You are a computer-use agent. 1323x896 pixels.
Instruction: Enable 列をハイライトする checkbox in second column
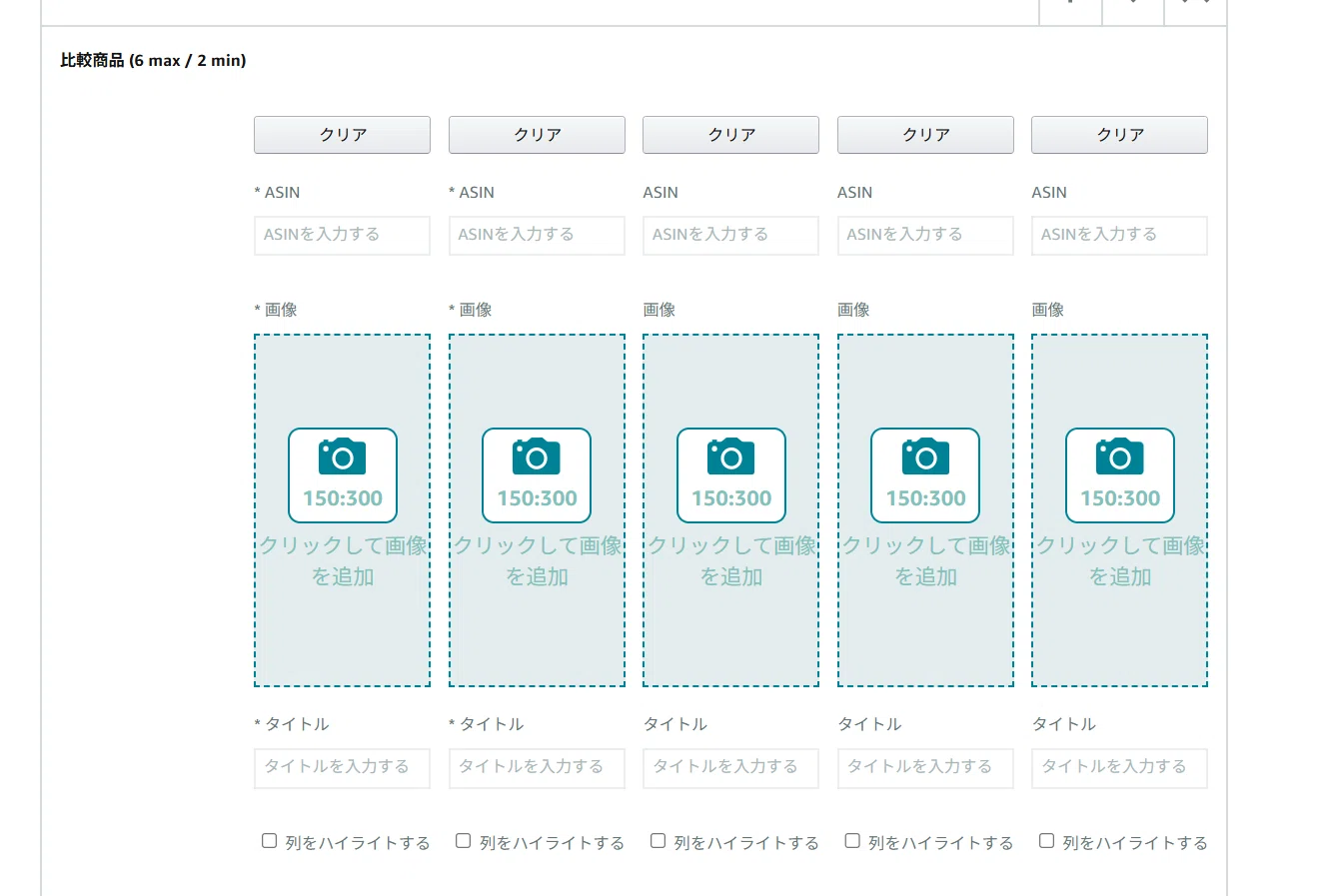464,841
